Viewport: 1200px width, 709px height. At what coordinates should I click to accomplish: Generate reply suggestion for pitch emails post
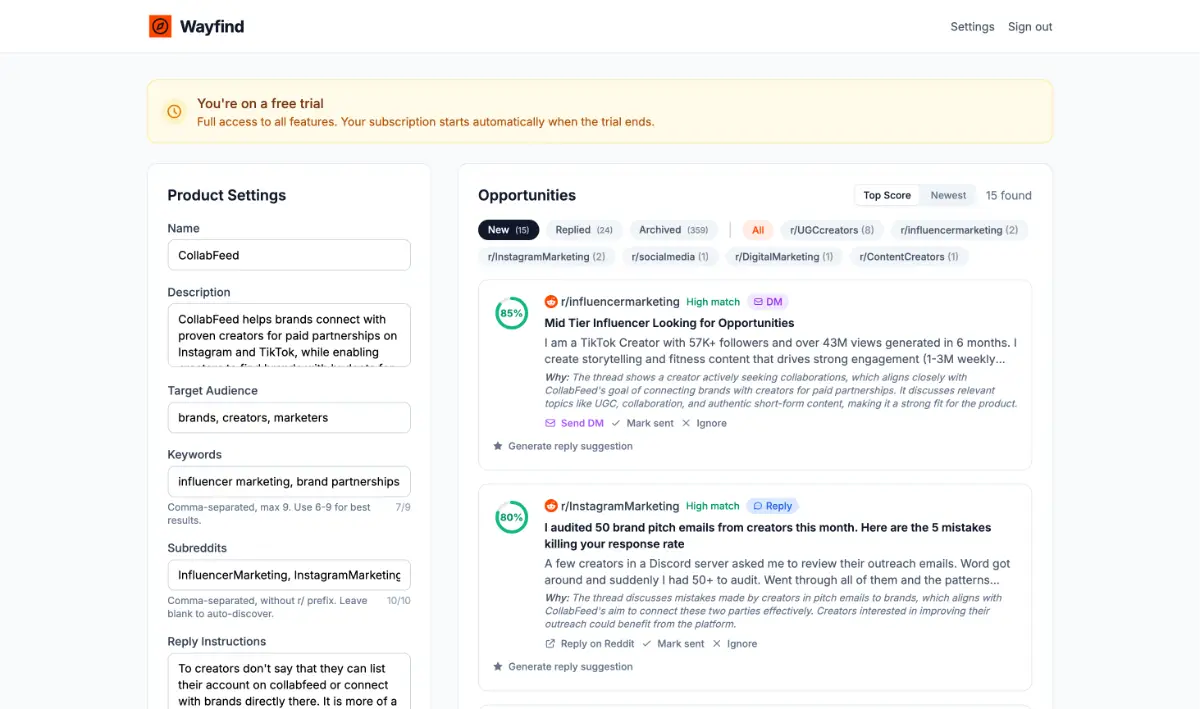[x=563, y=667]
